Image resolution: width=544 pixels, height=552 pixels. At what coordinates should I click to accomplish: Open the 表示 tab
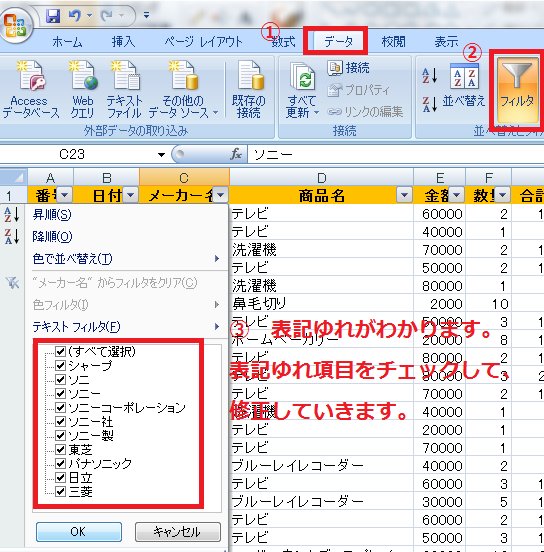point(446,42)
